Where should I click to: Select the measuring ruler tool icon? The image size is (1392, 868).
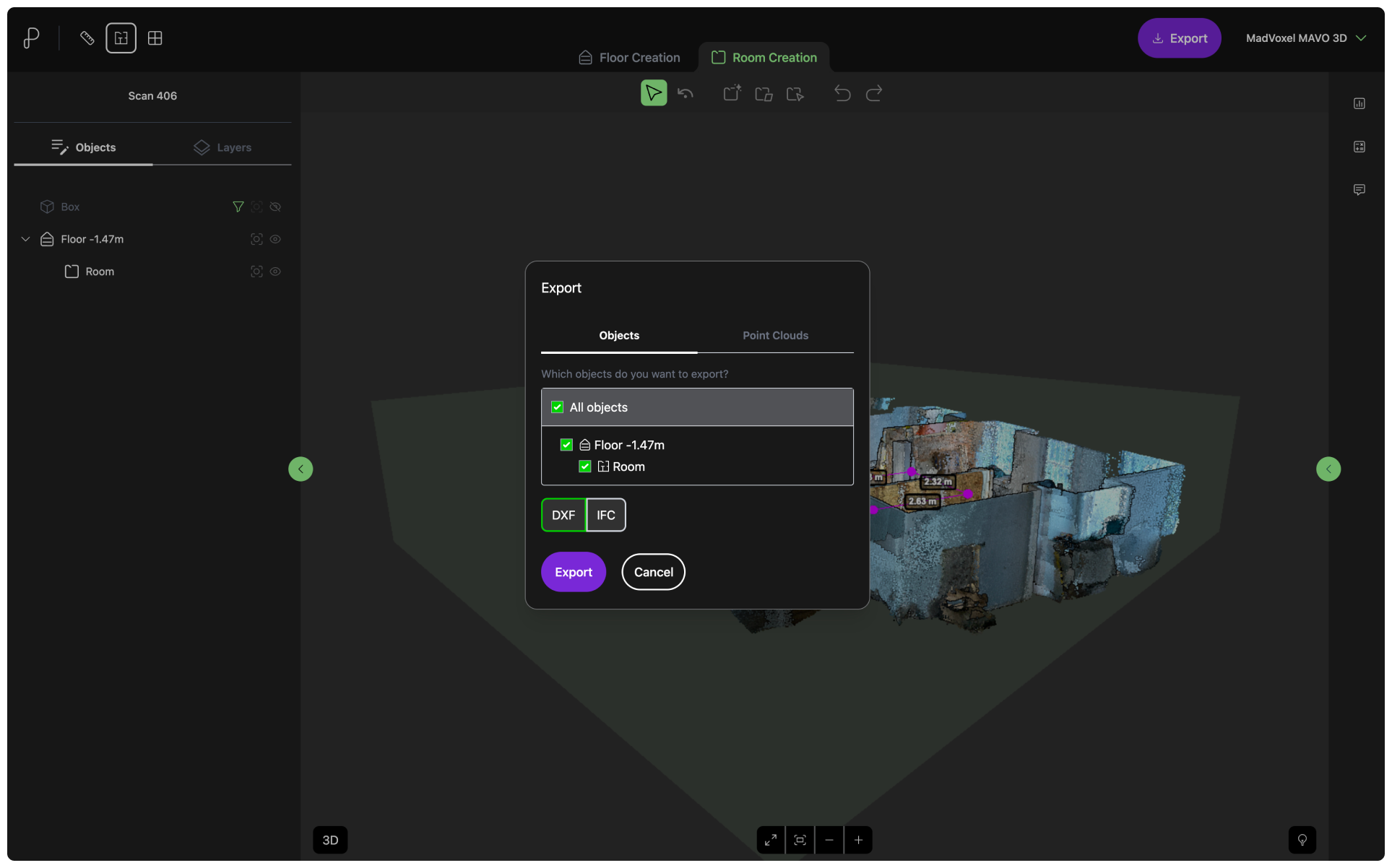click(x=87, y=38)
